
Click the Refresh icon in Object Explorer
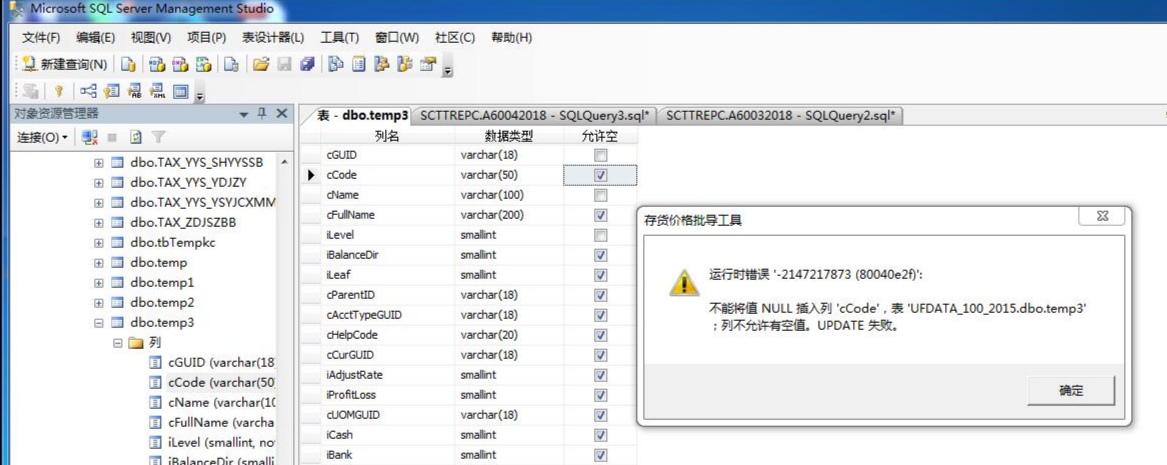pyautogui.click(x=135, y=138)
